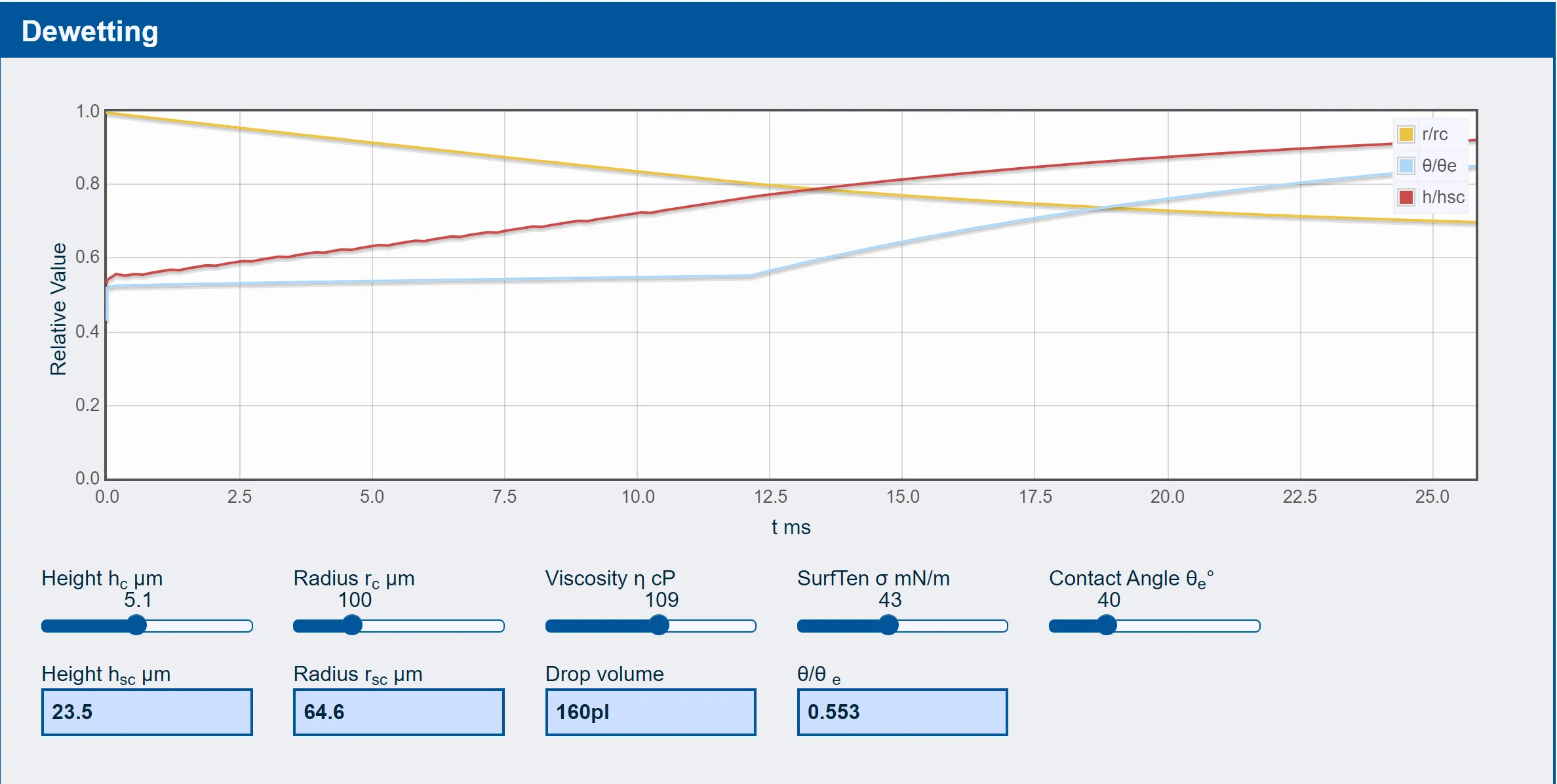
Task: Click the 'Relative Value' y-axis title
Action: (58, 309)
